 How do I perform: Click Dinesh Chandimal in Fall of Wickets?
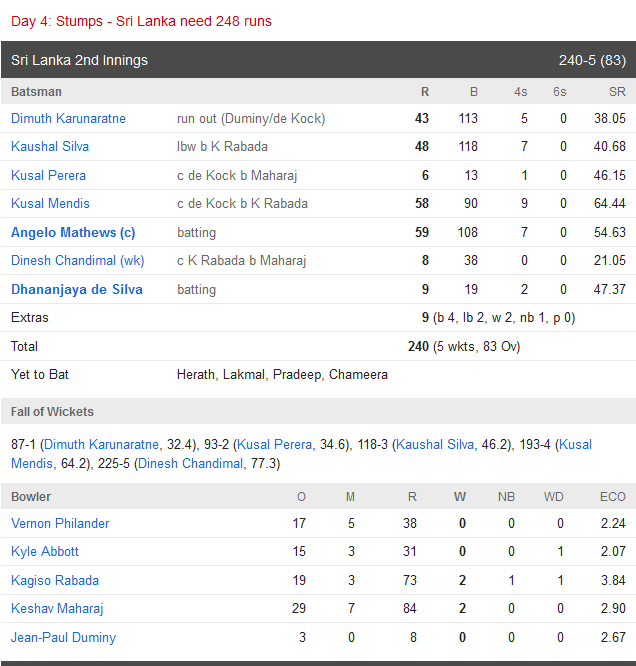190,464
